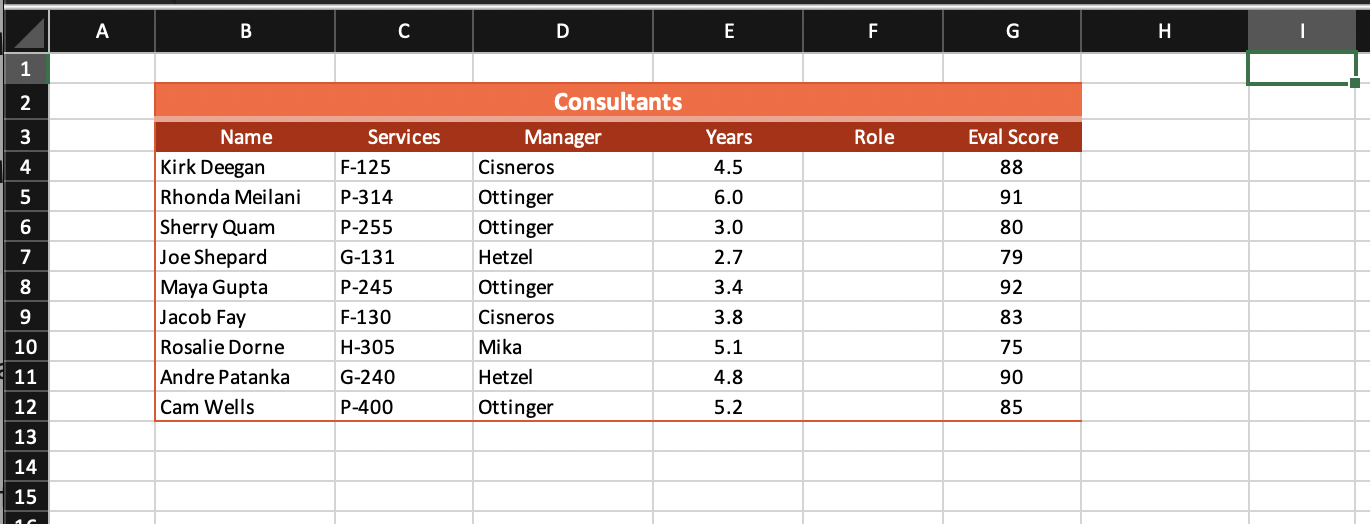Select column H header

(x=1164, y=31)
